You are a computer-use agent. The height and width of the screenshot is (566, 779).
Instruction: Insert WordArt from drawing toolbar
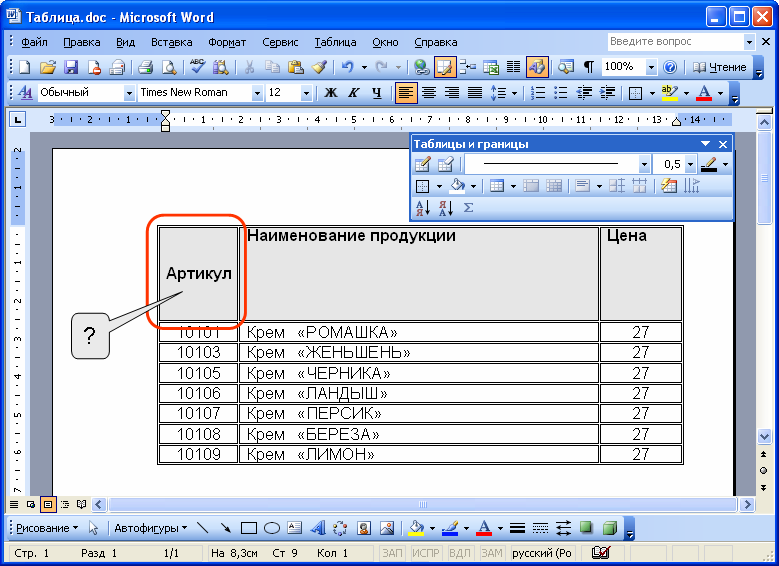coord(317,528)
